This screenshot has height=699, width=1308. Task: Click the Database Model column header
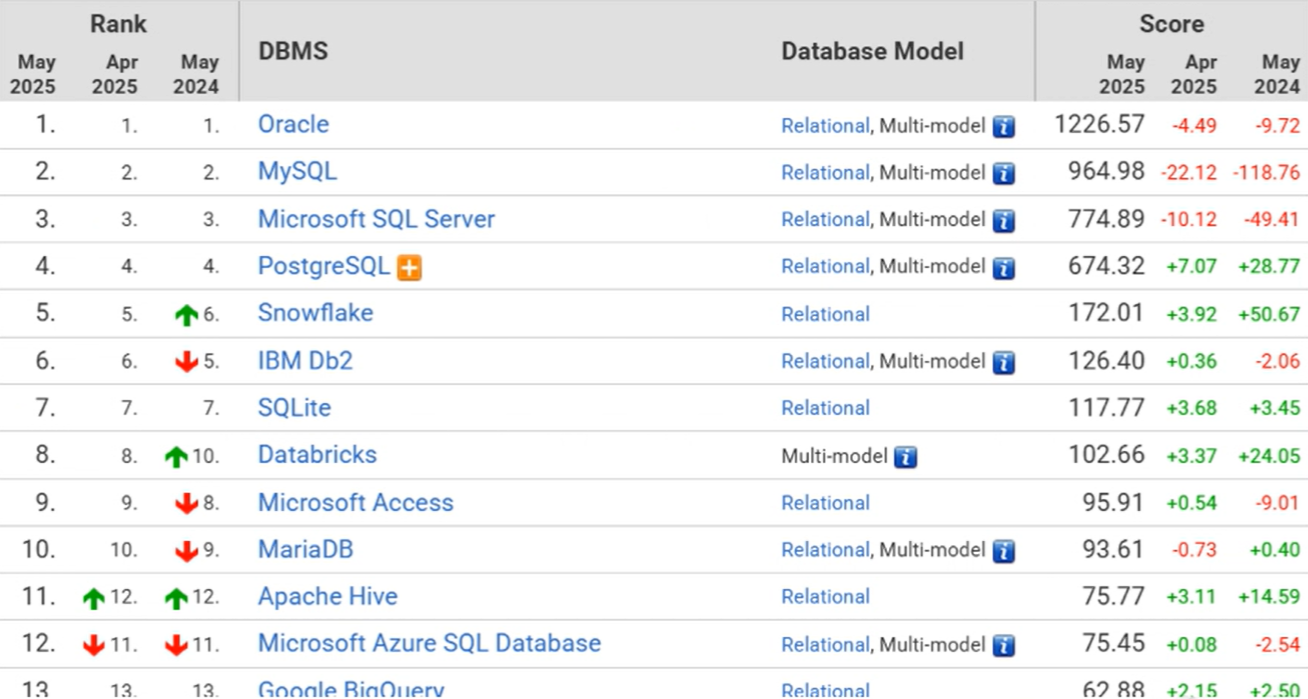[872, 51]
